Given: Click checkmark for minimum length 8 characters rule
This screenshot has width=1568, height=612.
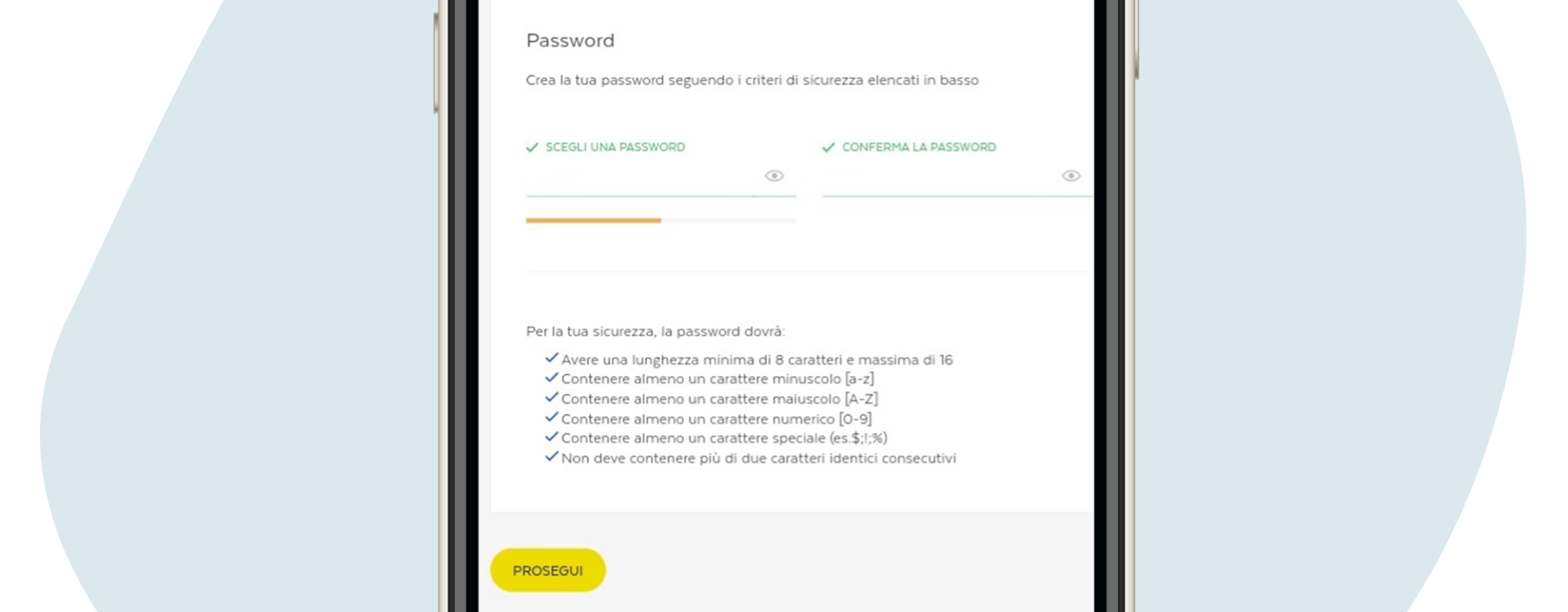Looking at the screenshot, I should (x=551, y=358).
